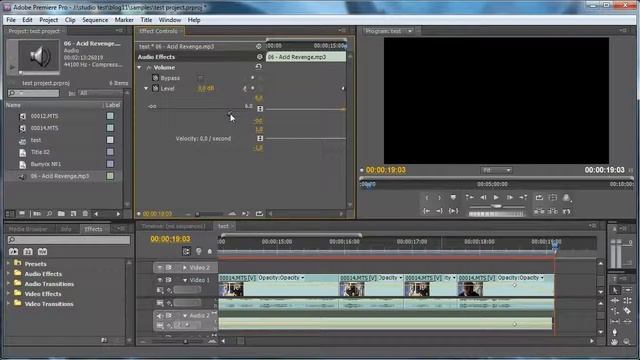Expand the Video 2 track
Viewport: 640px width, 360px height.
tap(184, 268)
